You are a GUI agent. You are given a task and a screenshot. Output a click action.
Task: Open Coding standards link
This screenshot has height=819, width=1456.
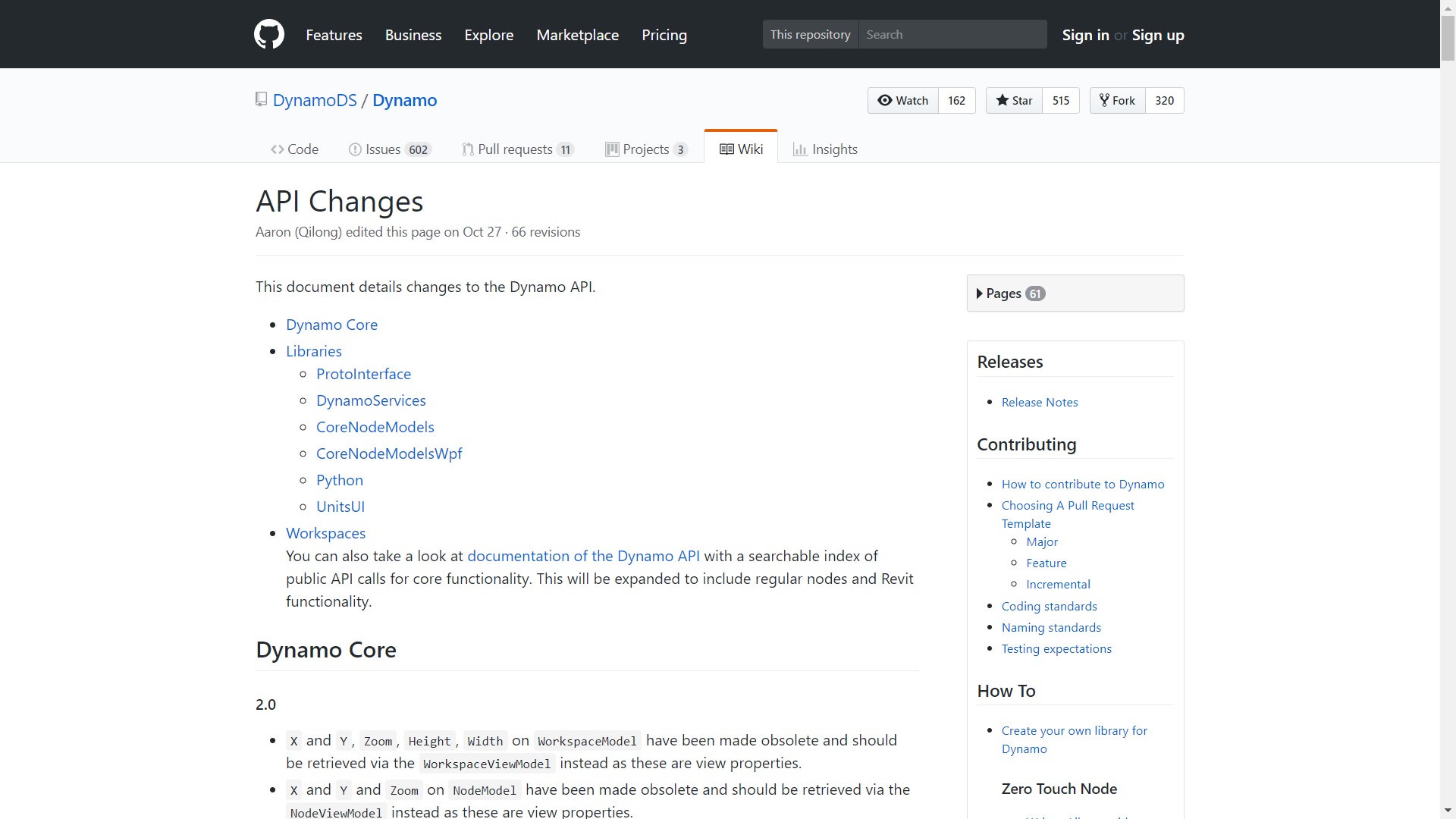pos(1050,606)
